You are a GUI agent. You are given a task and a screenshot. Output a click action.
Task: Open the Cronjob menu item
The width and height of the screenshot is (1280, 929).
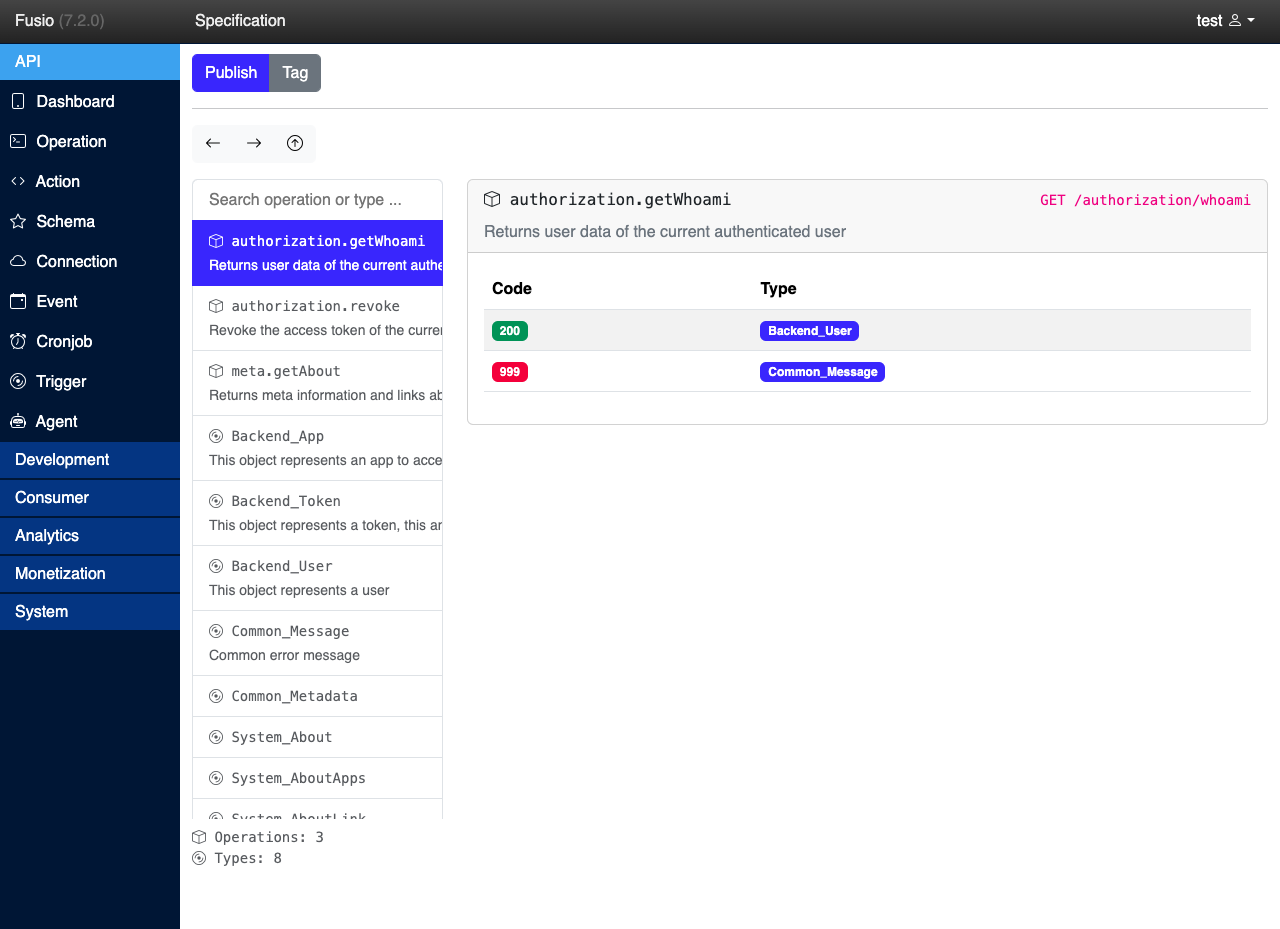pyautogui.click(x=90, y=341)
